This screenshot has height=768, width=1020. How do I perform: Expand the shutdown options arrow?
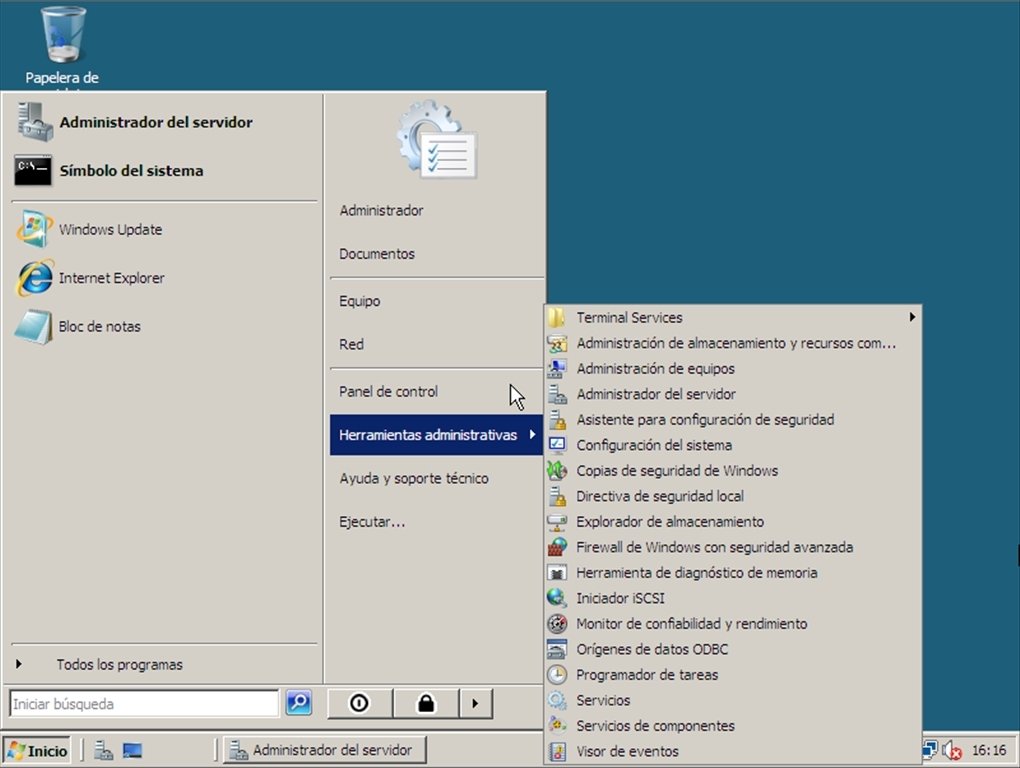476,703
